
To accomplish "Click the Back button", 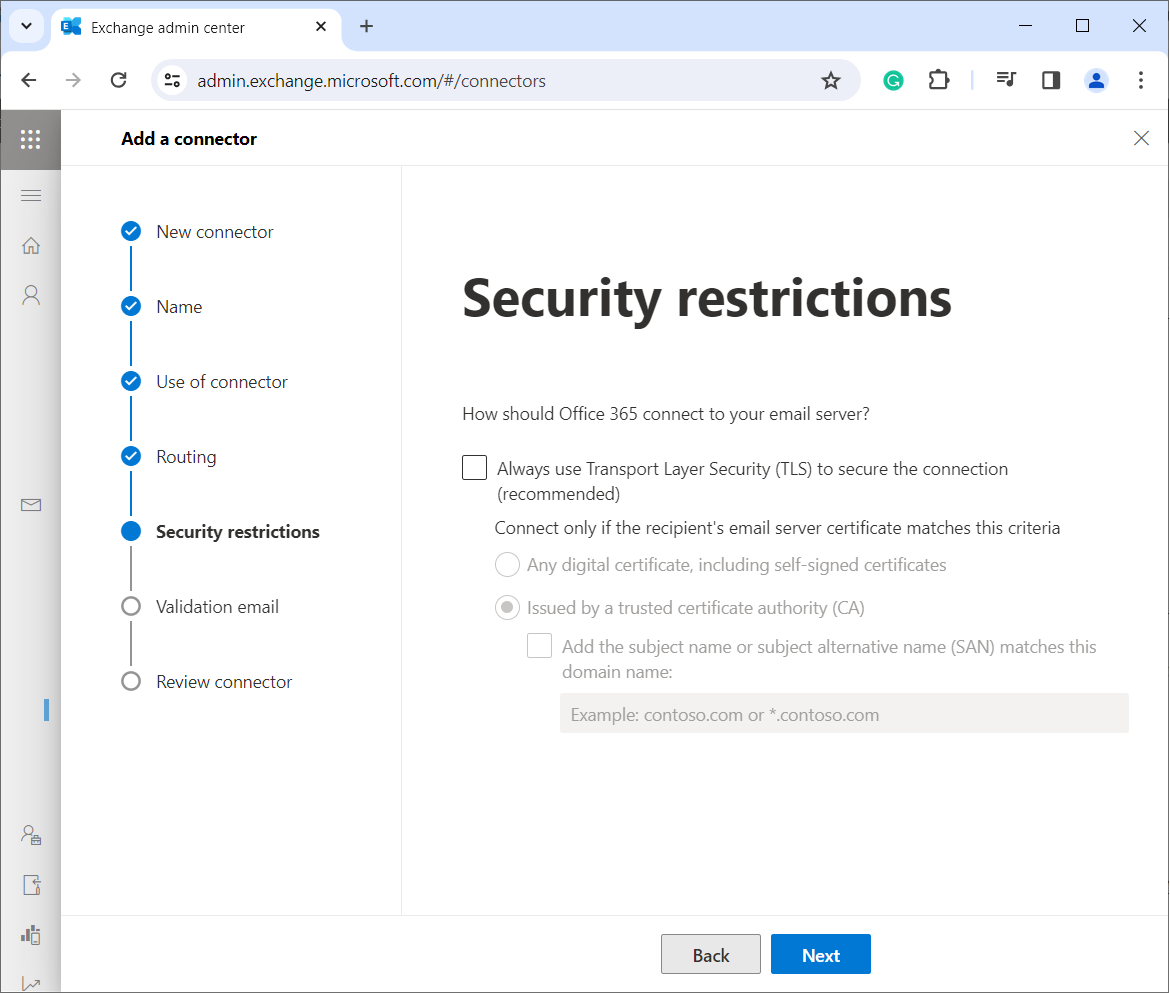I will tap(711, 955).
